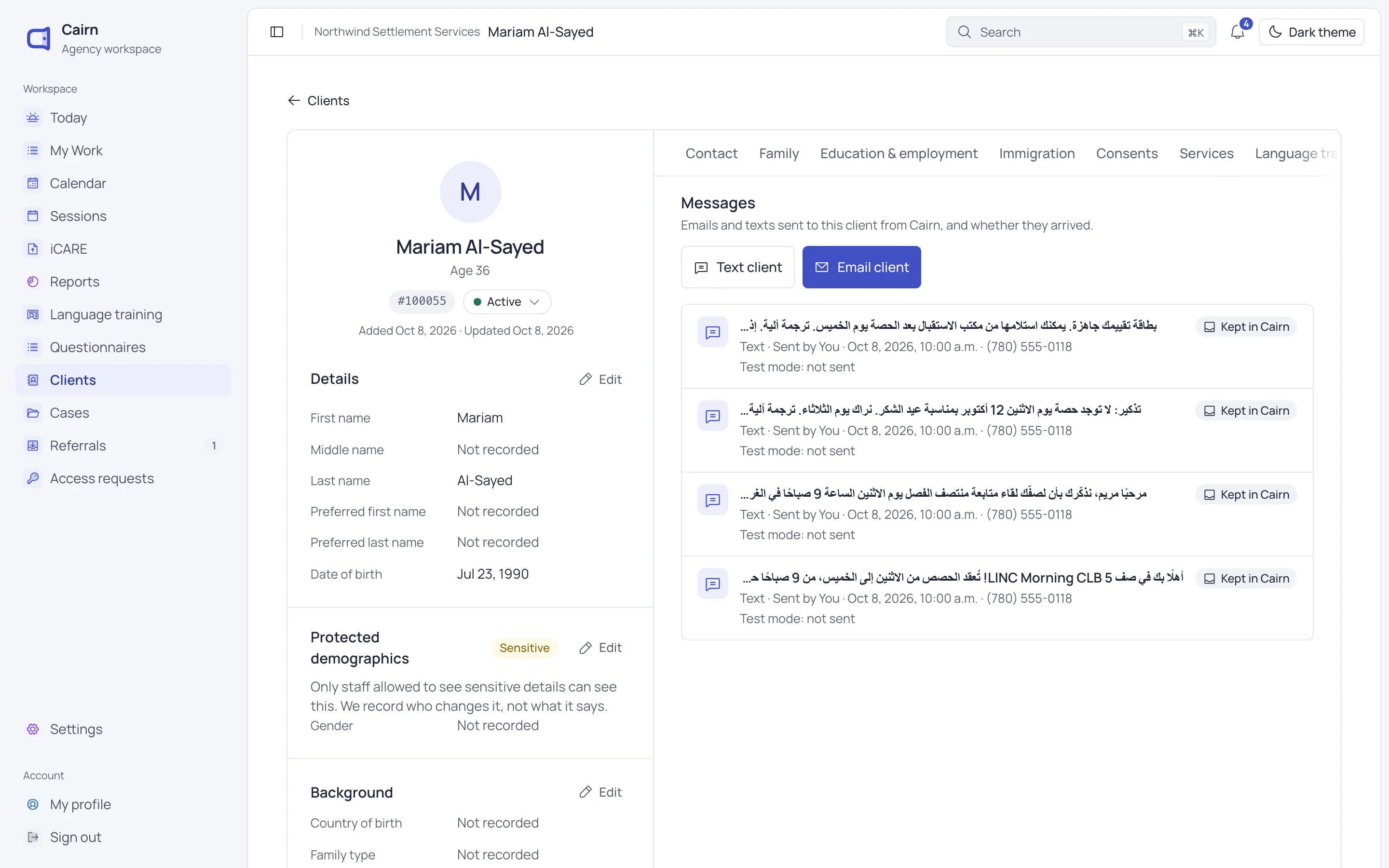
Task: Click Kept in Cairn on LINC message
Action: [x=1246, y=579]
